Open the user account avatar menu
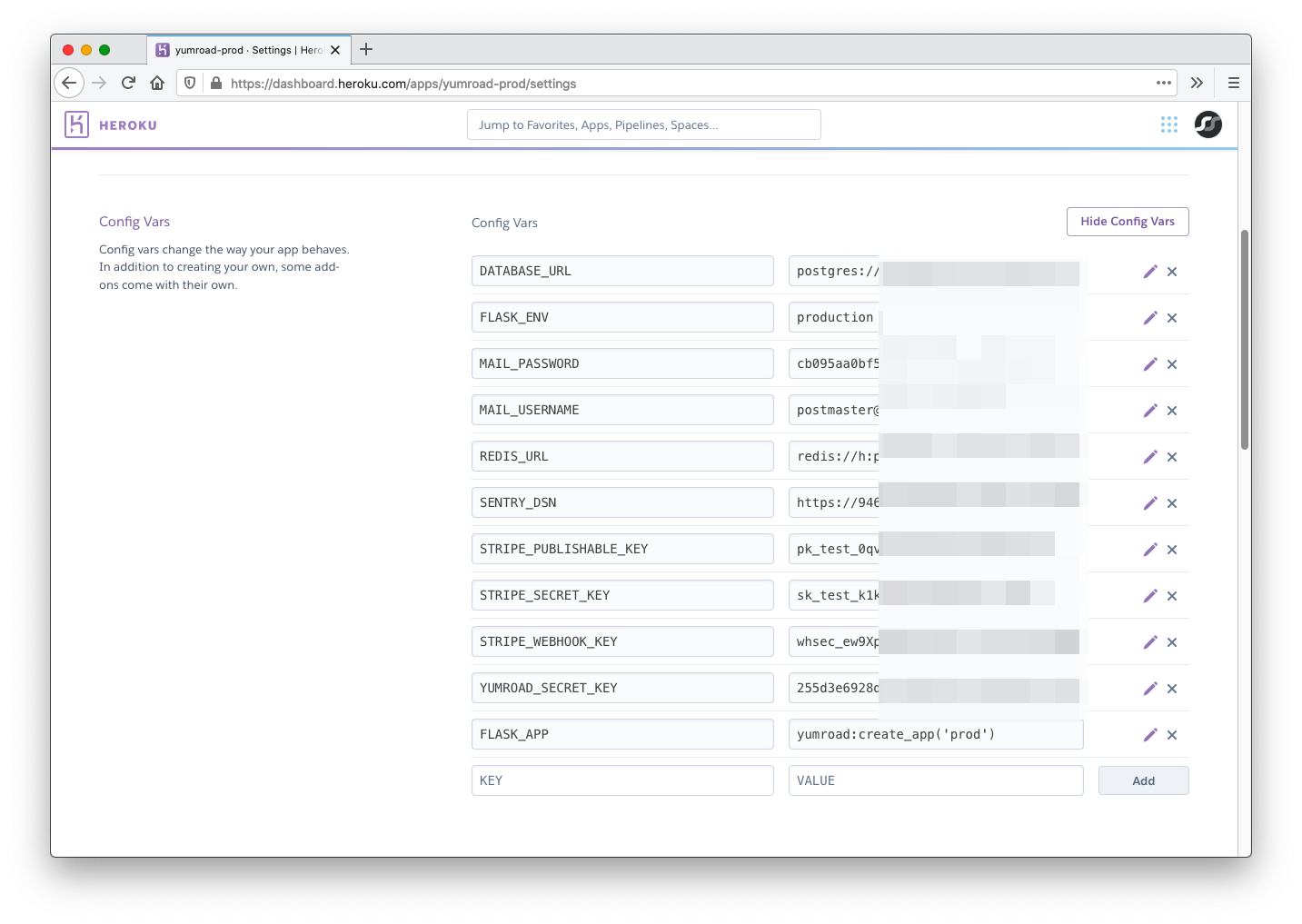This screenshot has height=924, width=1302. pos(1208,124)
